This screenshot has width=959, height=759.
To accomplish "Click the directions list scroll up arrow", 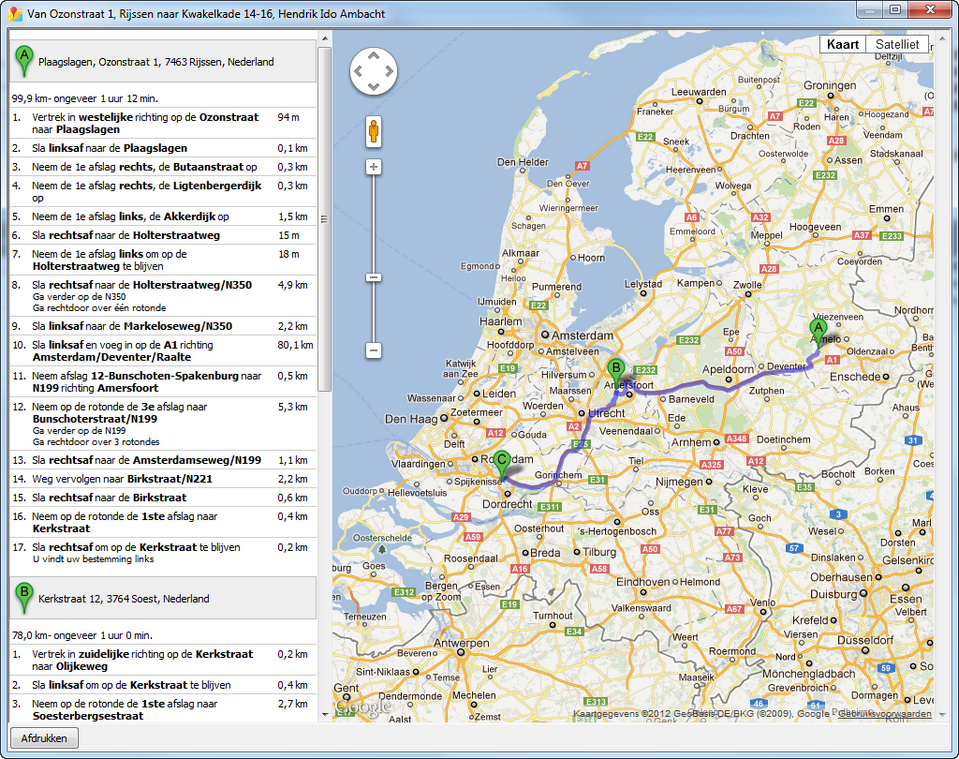I will pyautogui.click(x=325, y=39).
